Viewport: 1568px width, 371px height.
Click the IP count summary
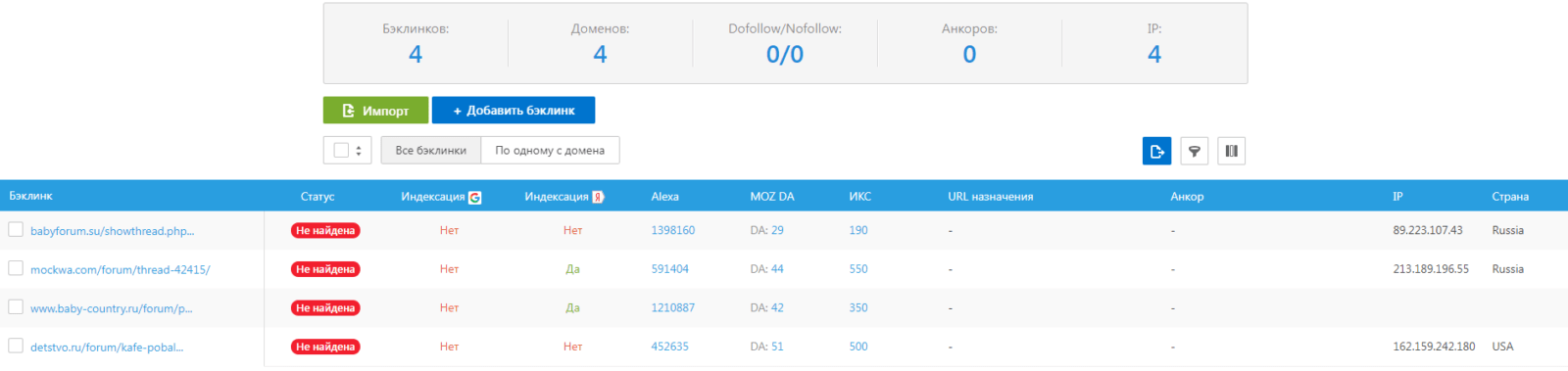1154,43
